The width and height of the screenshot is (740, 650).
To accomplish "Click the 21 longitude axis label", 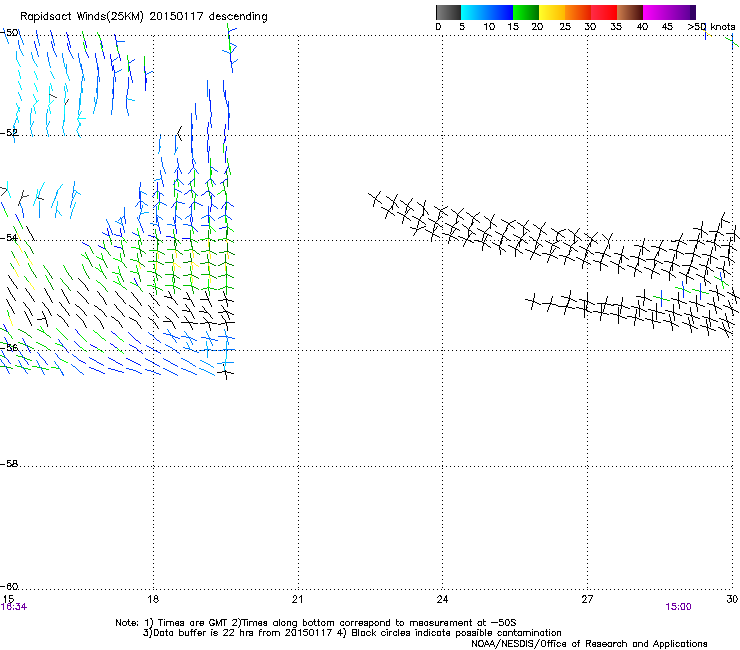I will 297,599.
